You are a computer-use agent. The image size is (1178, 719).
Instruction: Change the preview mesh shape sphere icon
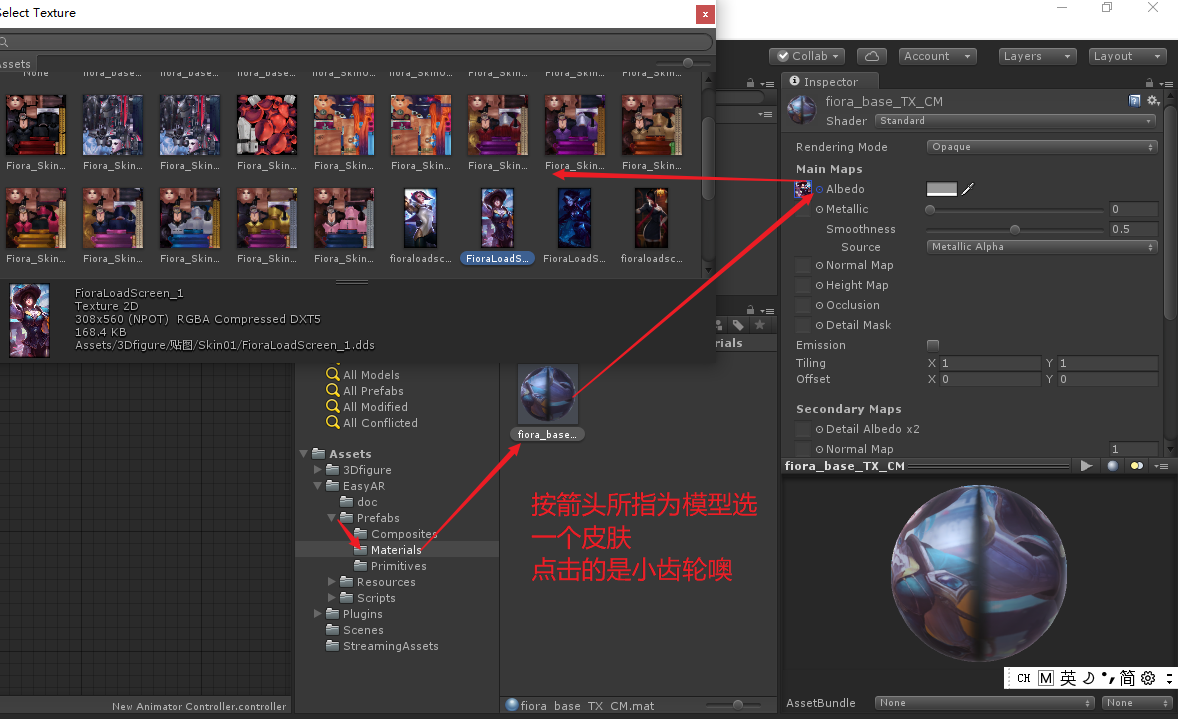click(1113, 466)
